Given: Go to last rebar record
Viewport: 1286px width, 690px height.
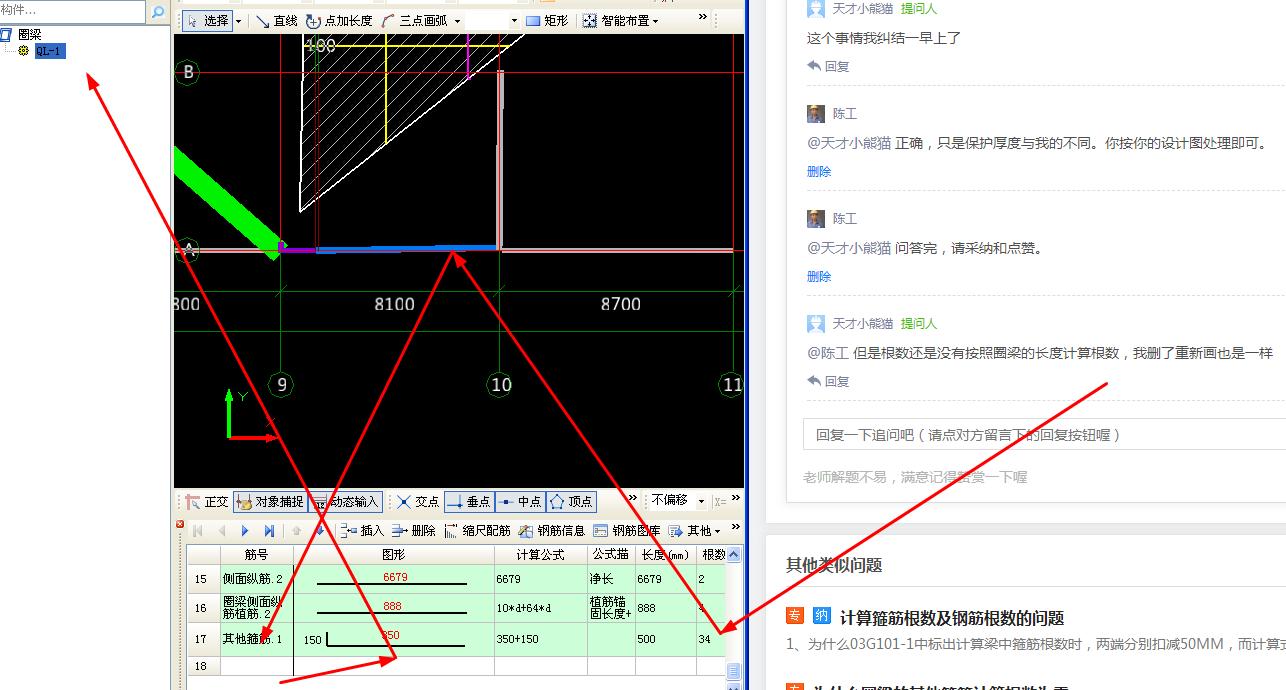Looking at the screenshot, I should click(269, 531).
